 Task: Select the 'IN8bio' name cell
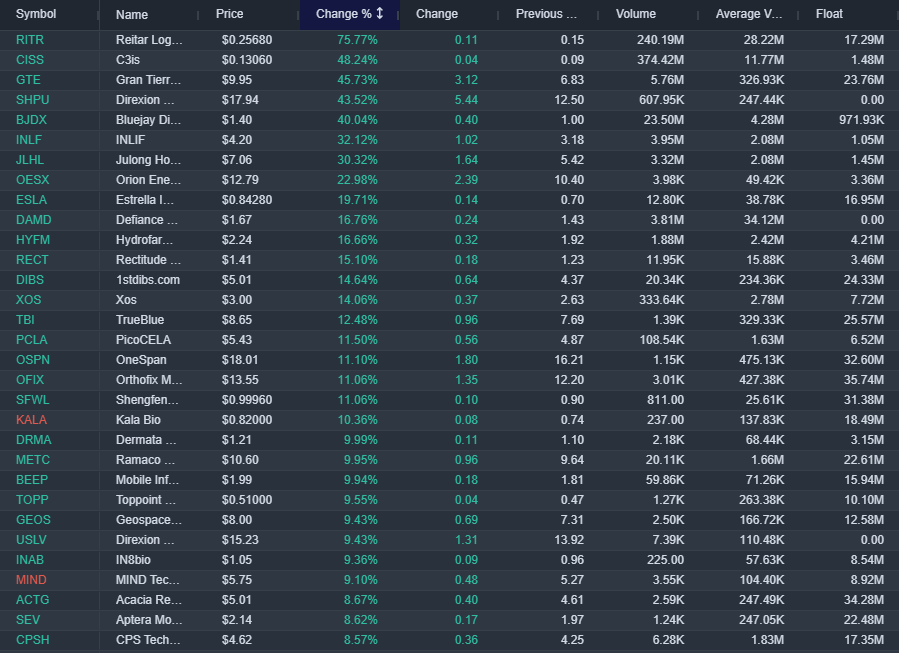(136, 560)
